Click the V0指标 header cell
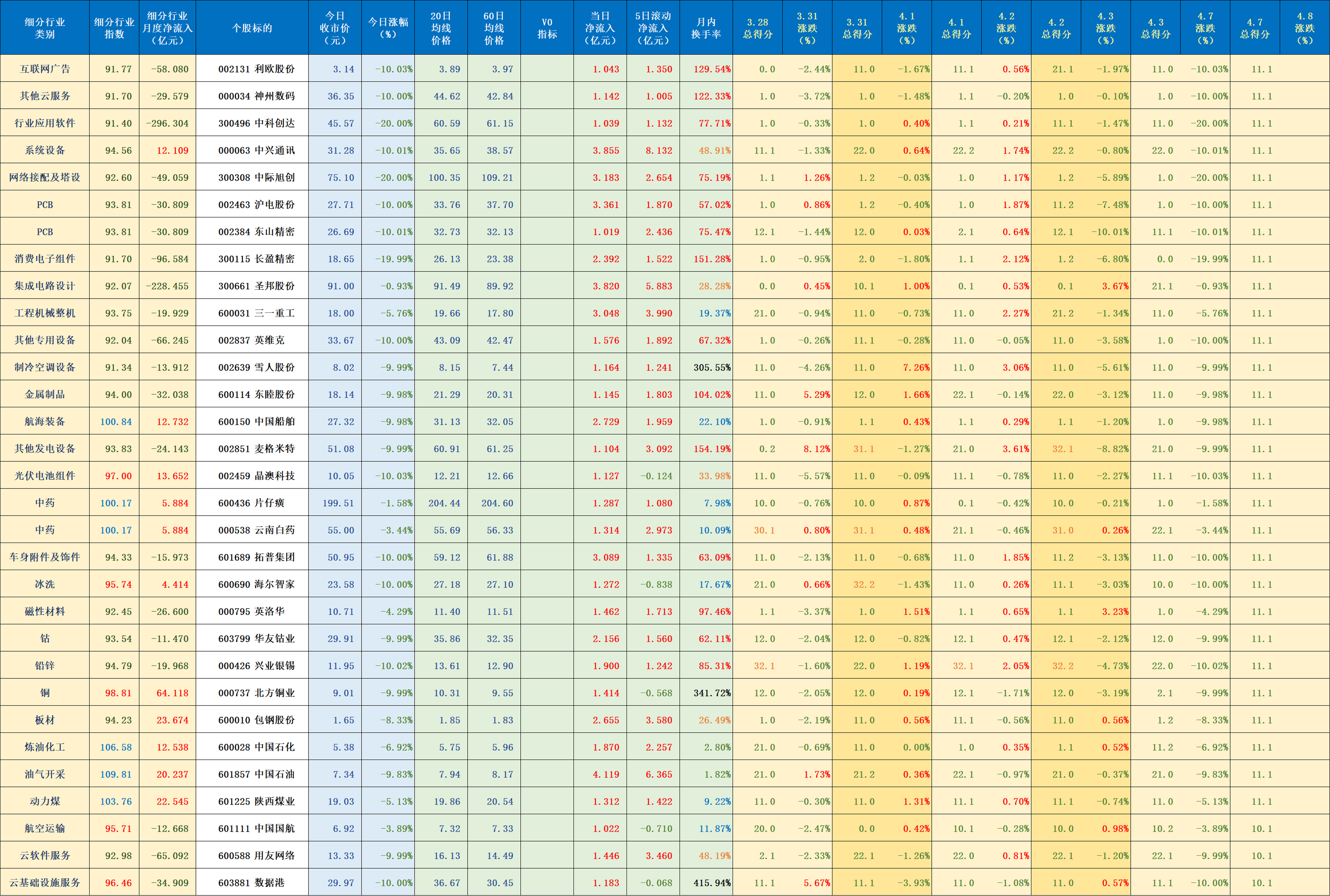1330x896 pixels. click(547, 28)
